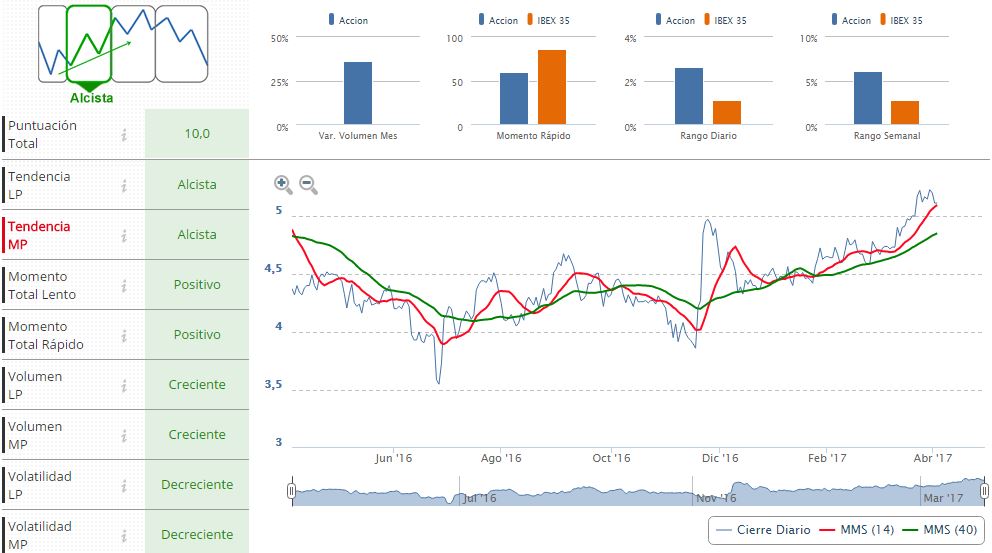The image size is (992, 553).
Task: Select the first trend pattern thumbnail
Action: tap(52, 44)
